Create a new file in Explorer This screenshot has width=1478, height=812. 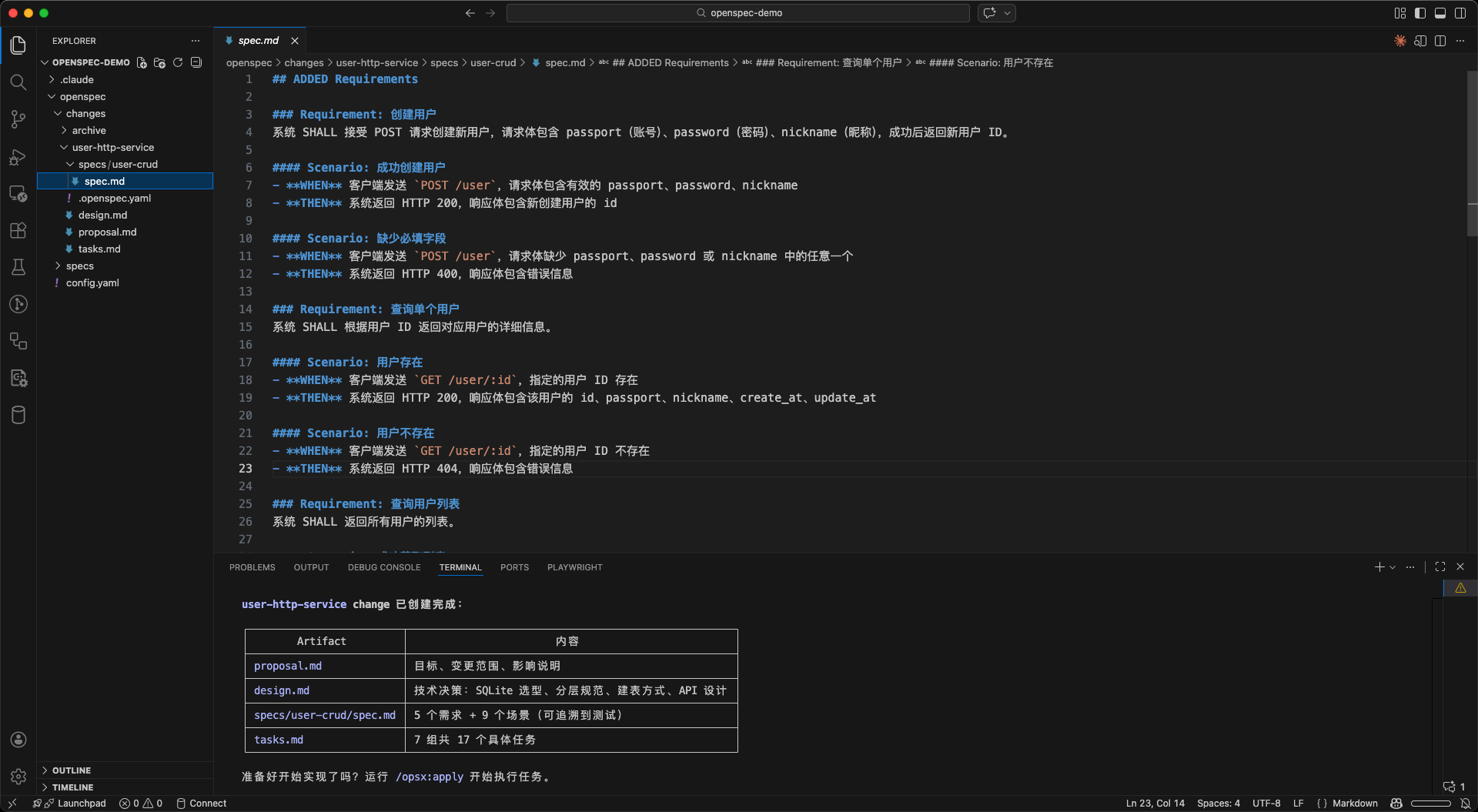141,62
